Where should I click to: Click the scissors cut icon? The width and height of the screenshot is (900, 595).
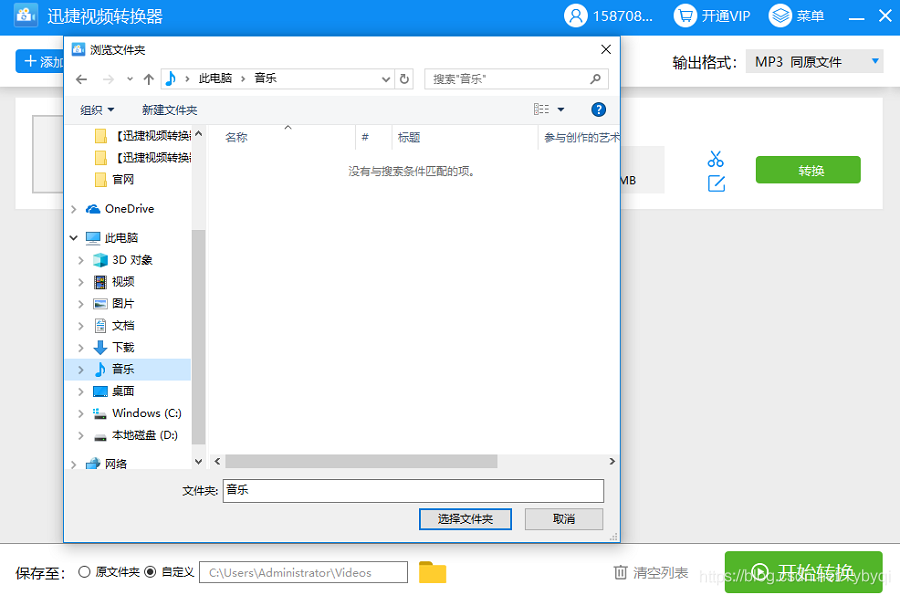pos(716,158)
